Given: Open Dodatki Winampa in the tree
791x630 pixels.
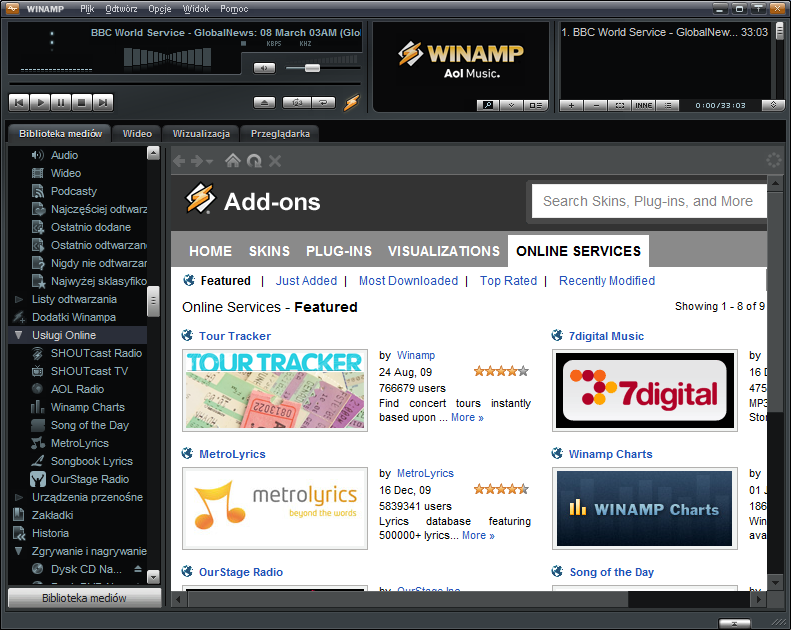Looking at the screenshot, I should 74,317.
